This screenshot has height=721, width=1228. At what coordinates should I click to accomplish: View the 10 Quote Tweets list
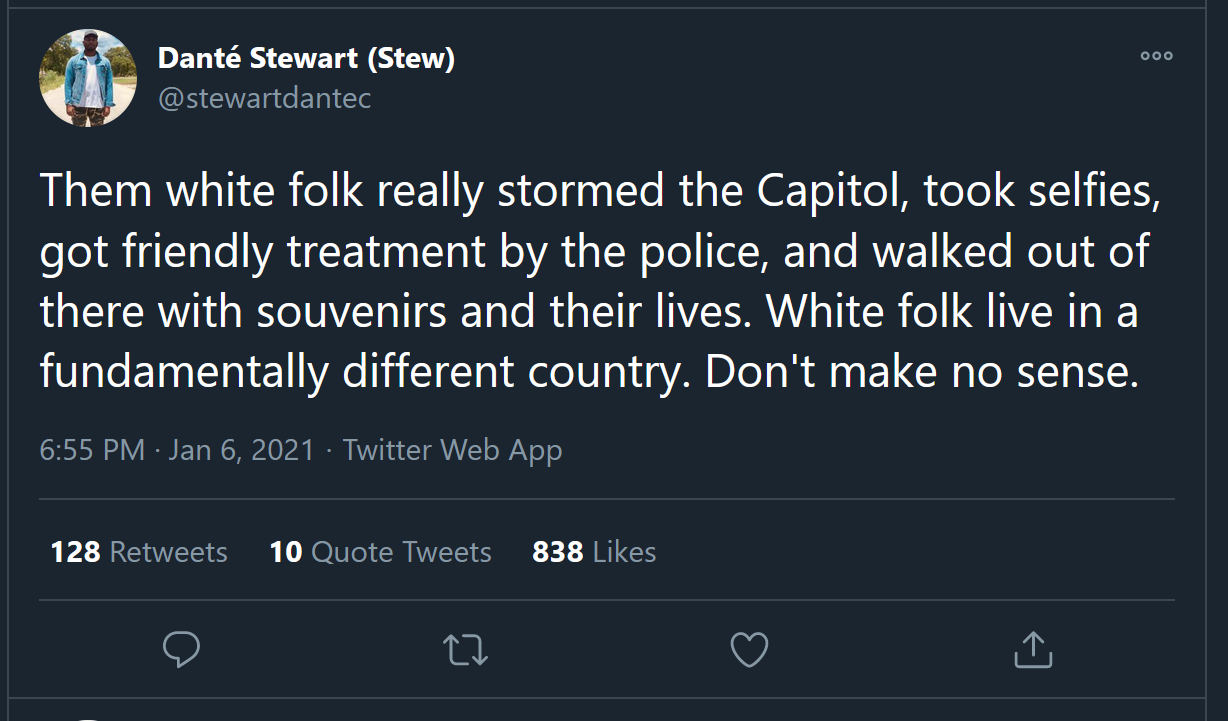point(380,552)
